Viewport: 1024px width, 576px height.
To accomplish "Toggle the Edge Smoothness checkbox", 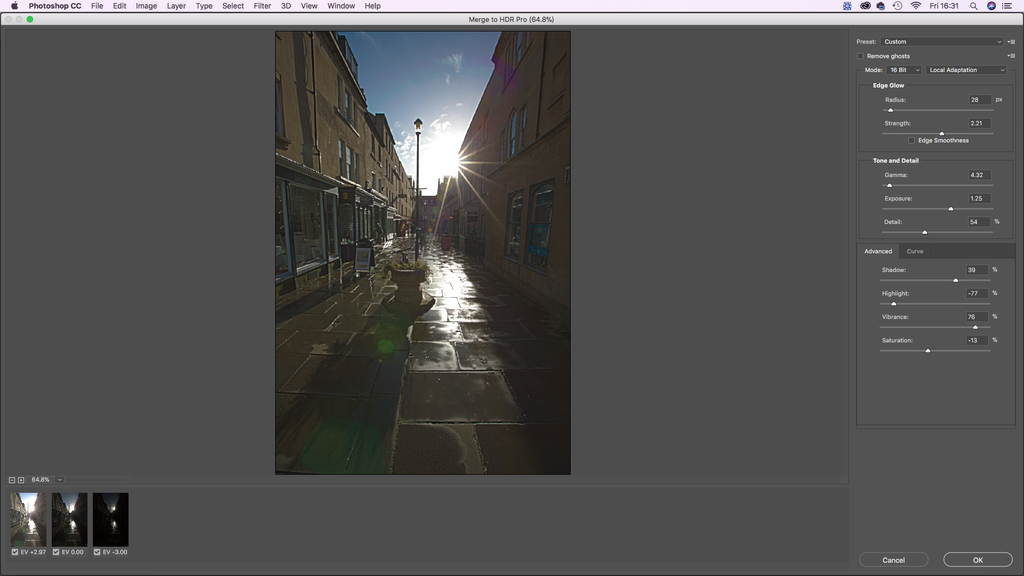I will click(912, 140).
